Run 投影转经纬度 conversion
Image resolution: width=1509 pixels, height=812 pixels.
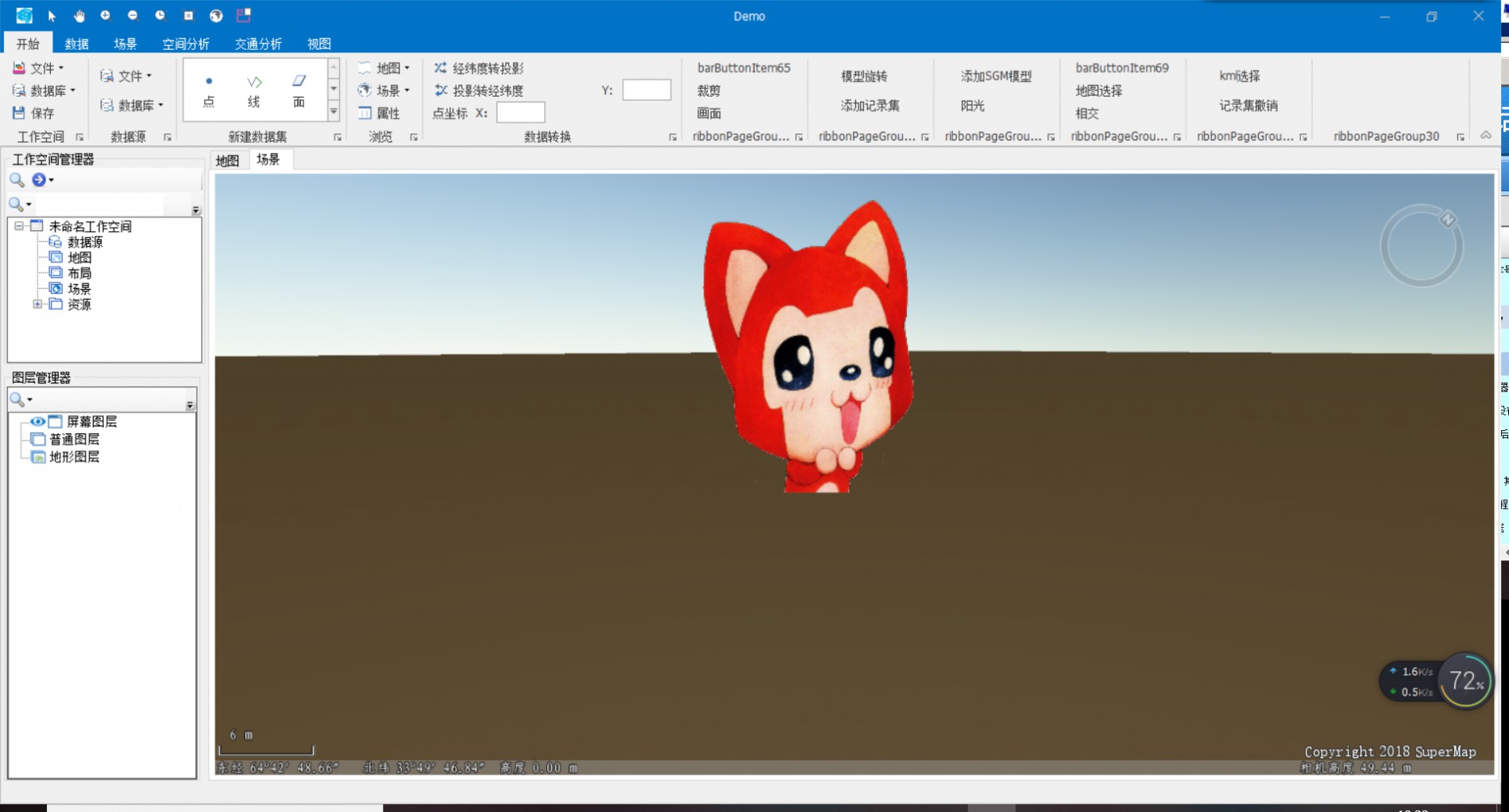tap(479, 90)
